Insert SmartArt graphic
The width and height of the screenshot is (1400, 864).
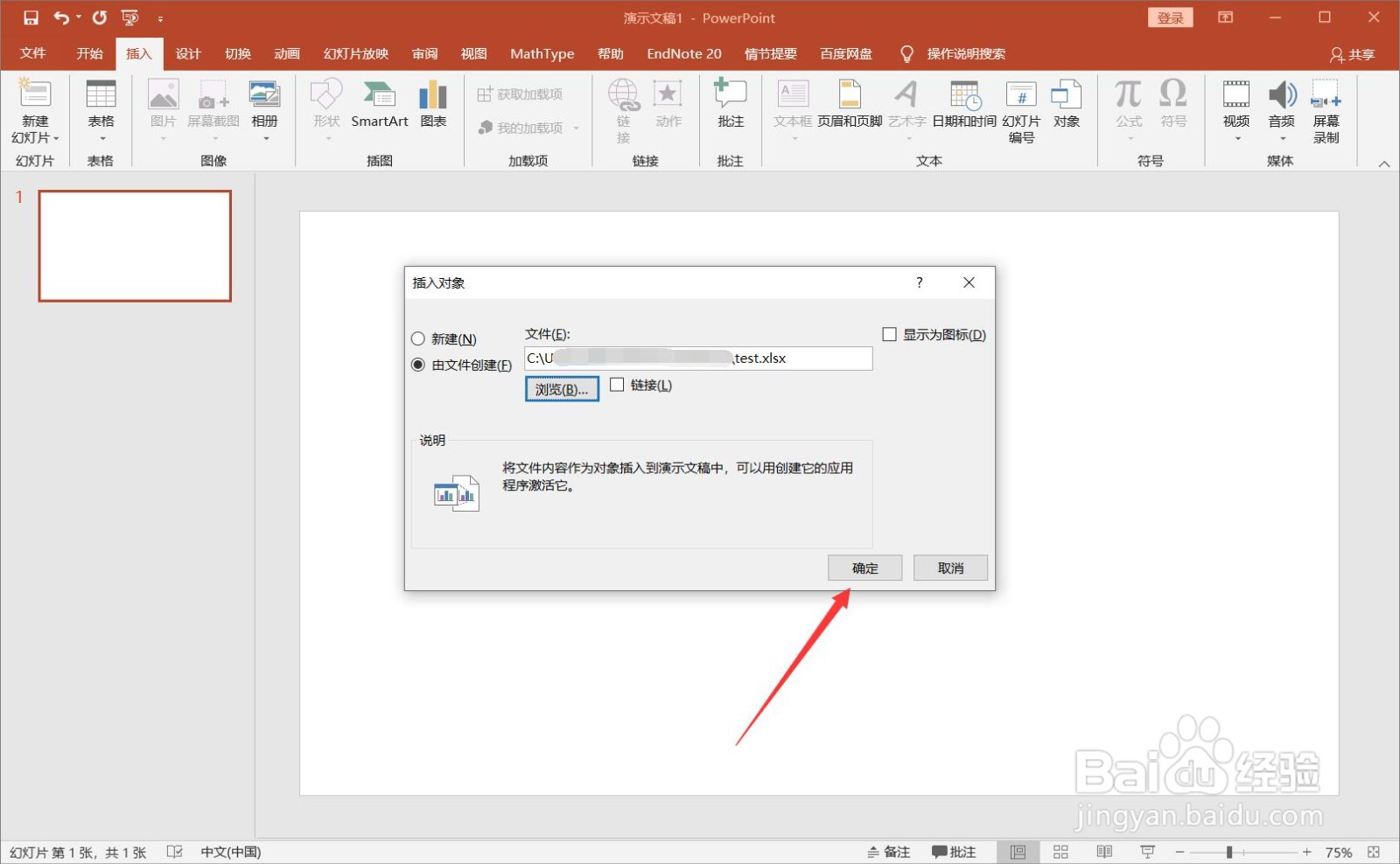379,105
